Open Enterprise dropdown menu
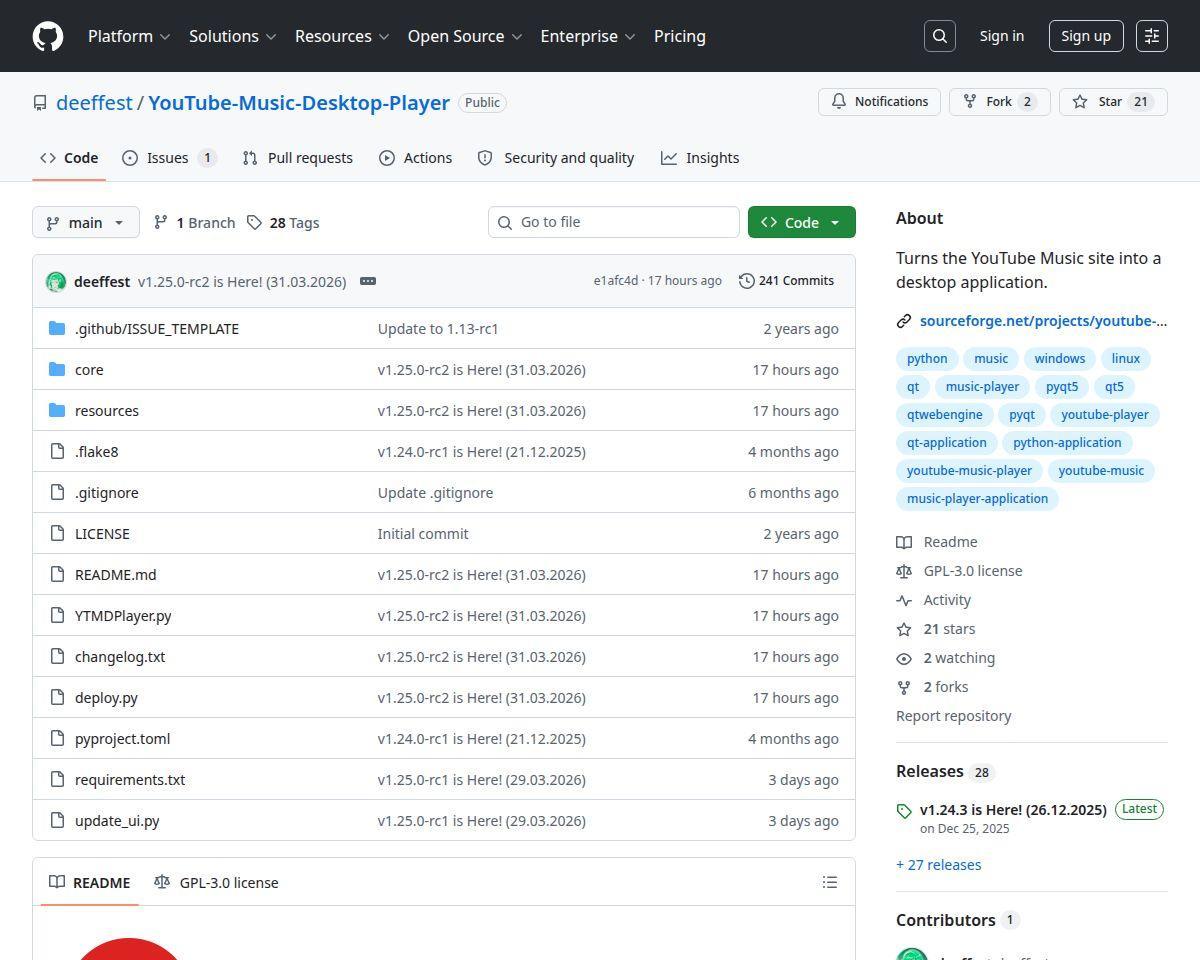Image resolution: width=1200 pixels, height=960 pixels. 588,36
